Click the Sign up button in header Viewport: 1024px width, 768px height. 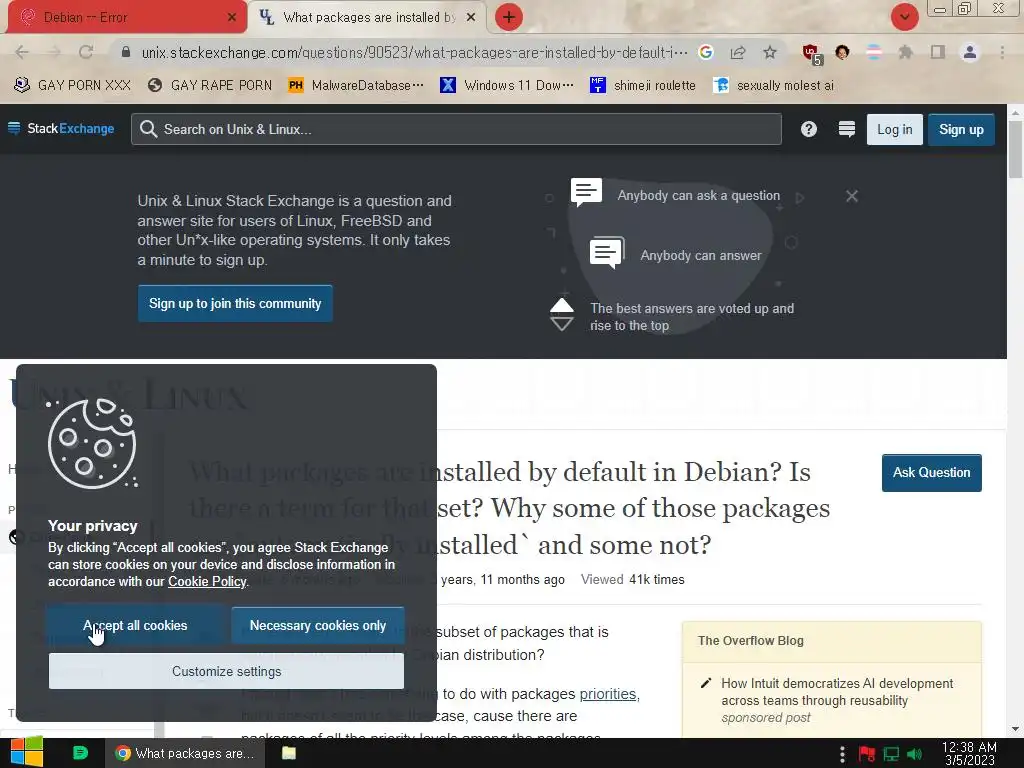point(961,129)
